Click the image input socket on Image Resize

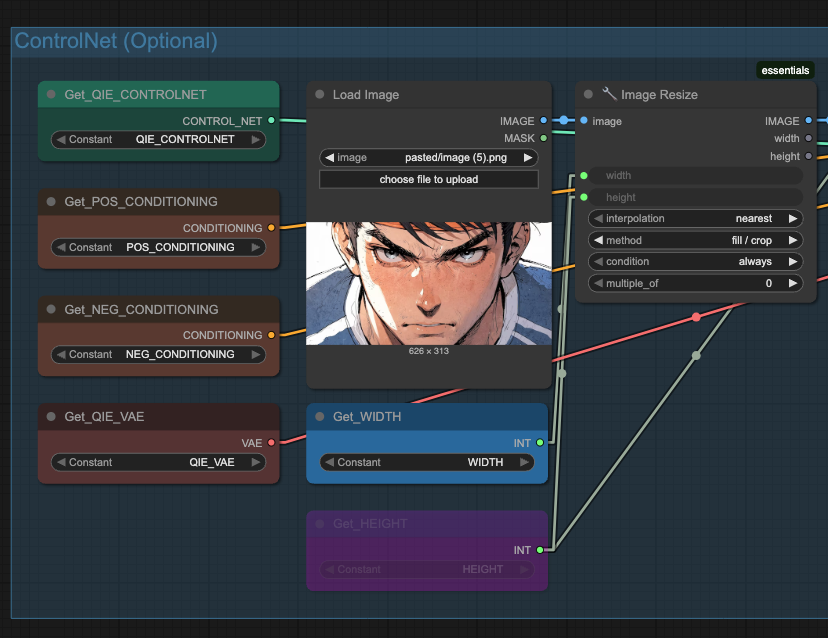point(583,120)
